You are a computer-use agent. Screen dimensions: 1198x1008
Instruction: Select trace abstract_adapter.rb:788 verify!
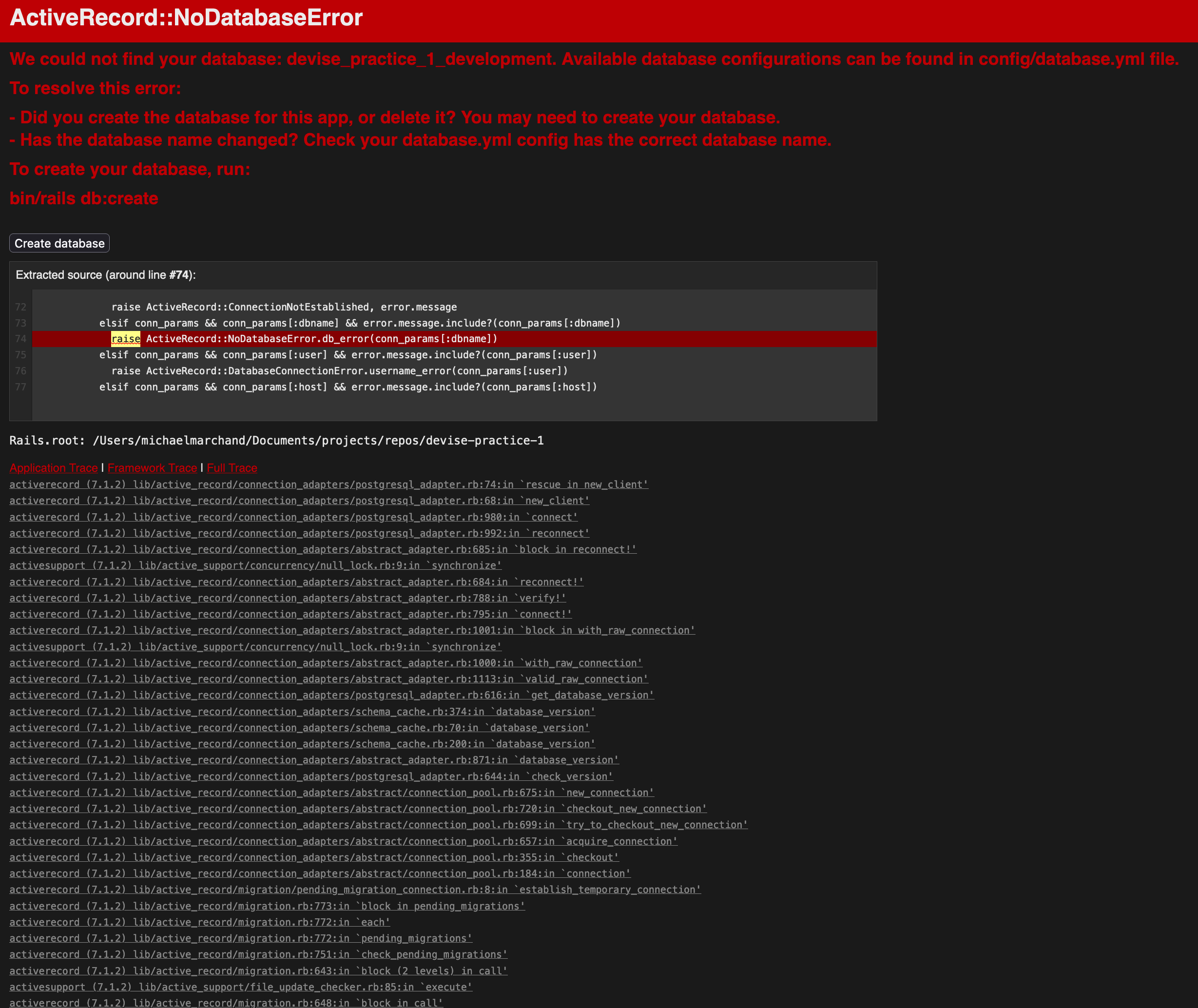pyautogui.click(x=288, y=598)
